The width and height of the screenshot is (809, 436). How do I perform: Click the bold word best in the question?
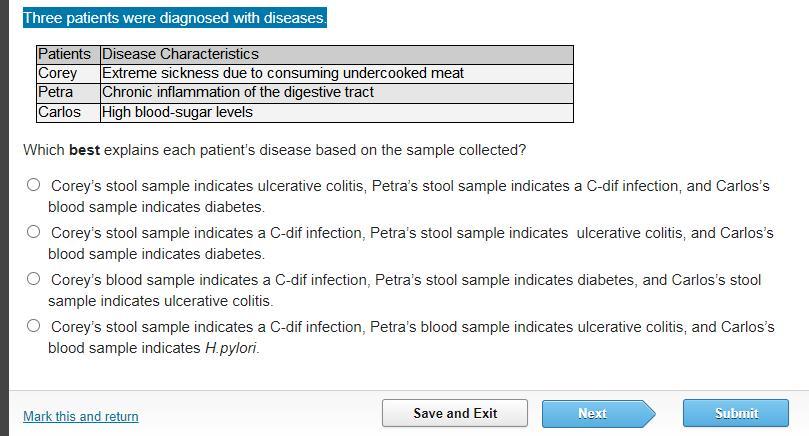tap(87, 150)
